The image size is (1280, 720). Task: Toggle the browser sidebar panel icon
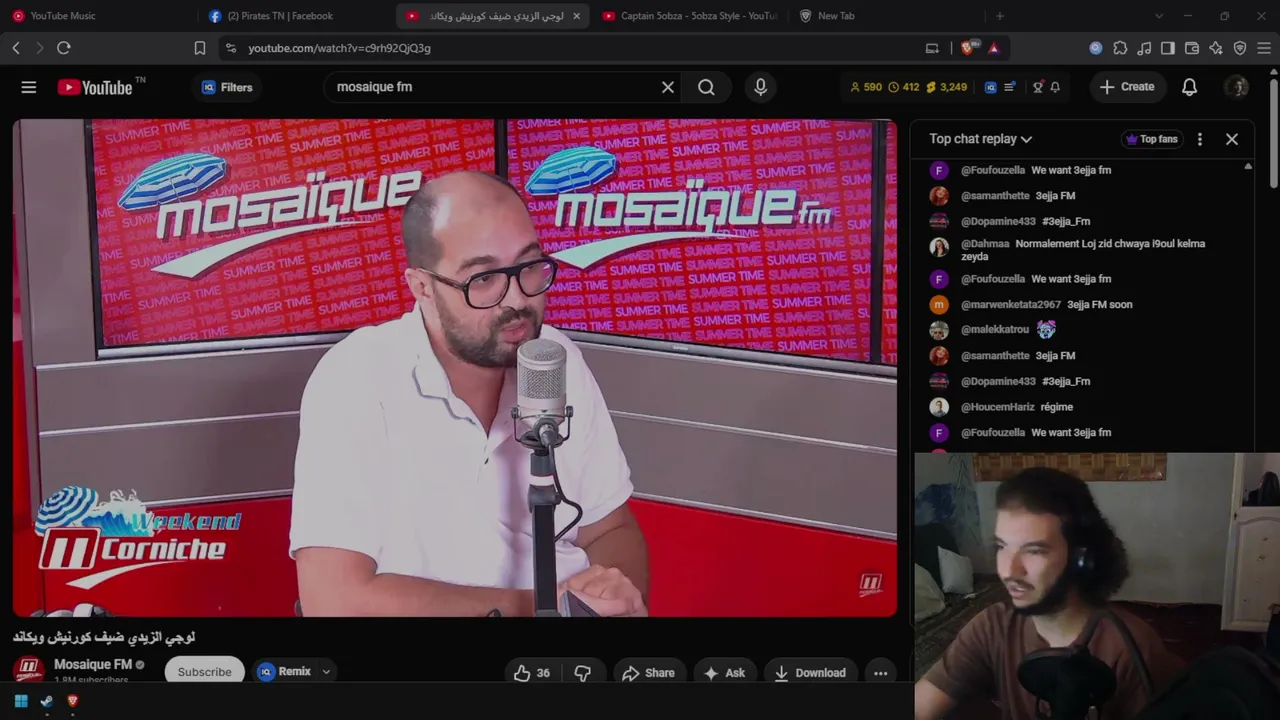(x=1168, y=48)
